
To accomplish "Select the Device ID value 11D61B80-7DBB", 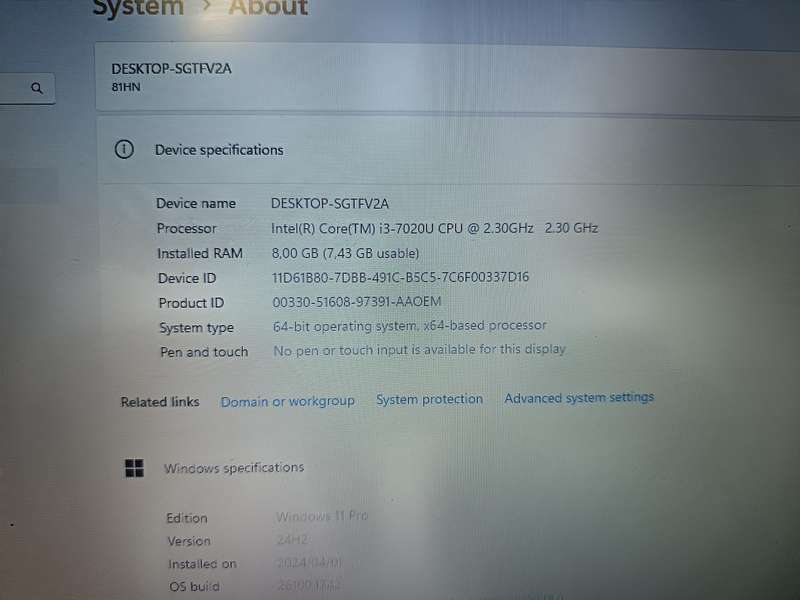I will click(x=400, y=277).
